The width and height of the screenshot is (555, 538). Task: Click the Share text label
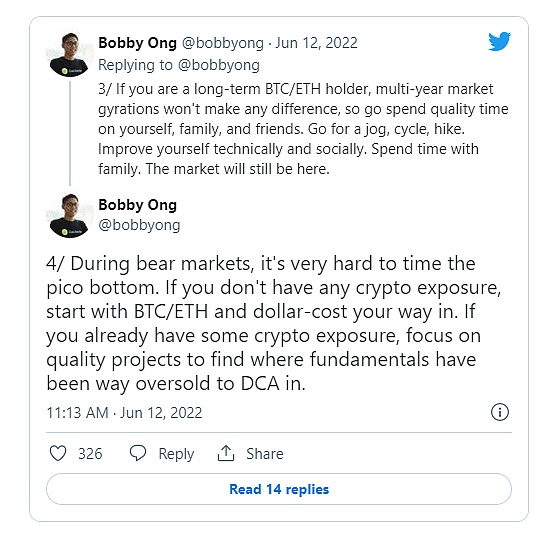265,454
